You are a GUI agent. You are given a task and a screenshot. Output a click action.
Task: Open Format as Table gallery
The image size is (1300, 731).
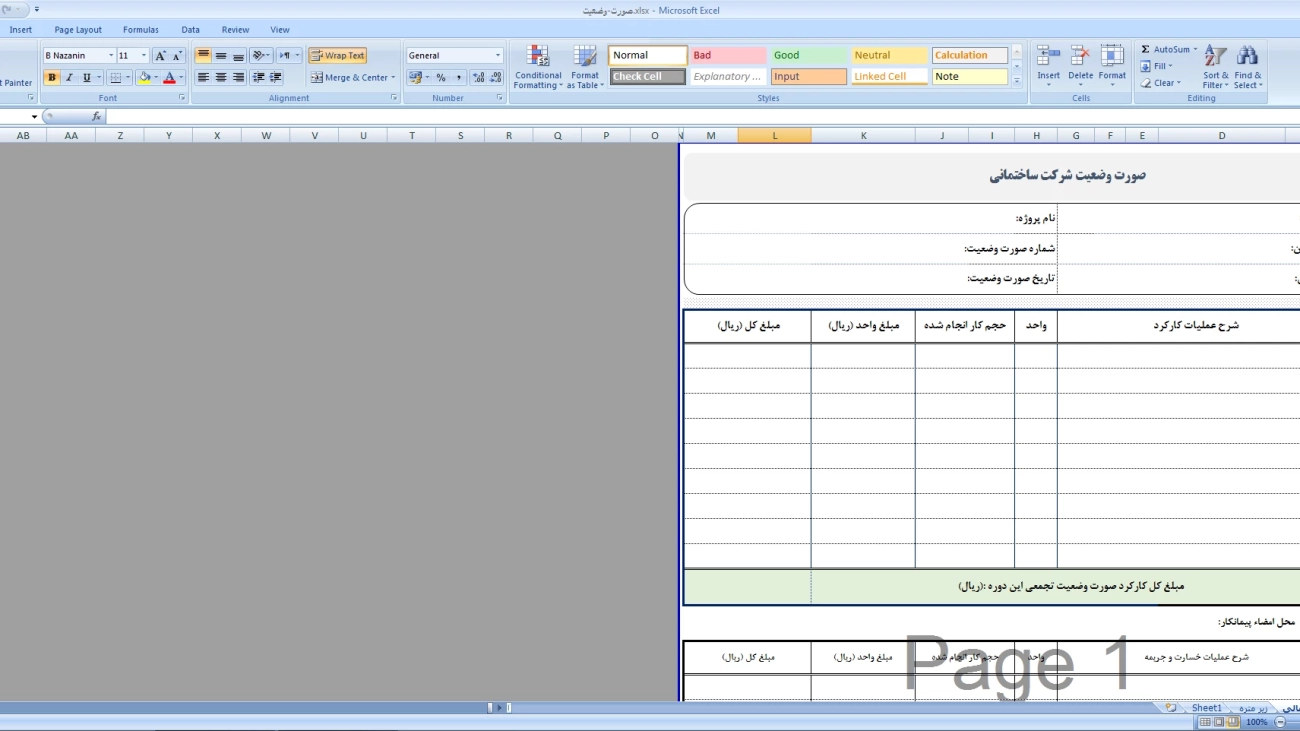point(585,67)
